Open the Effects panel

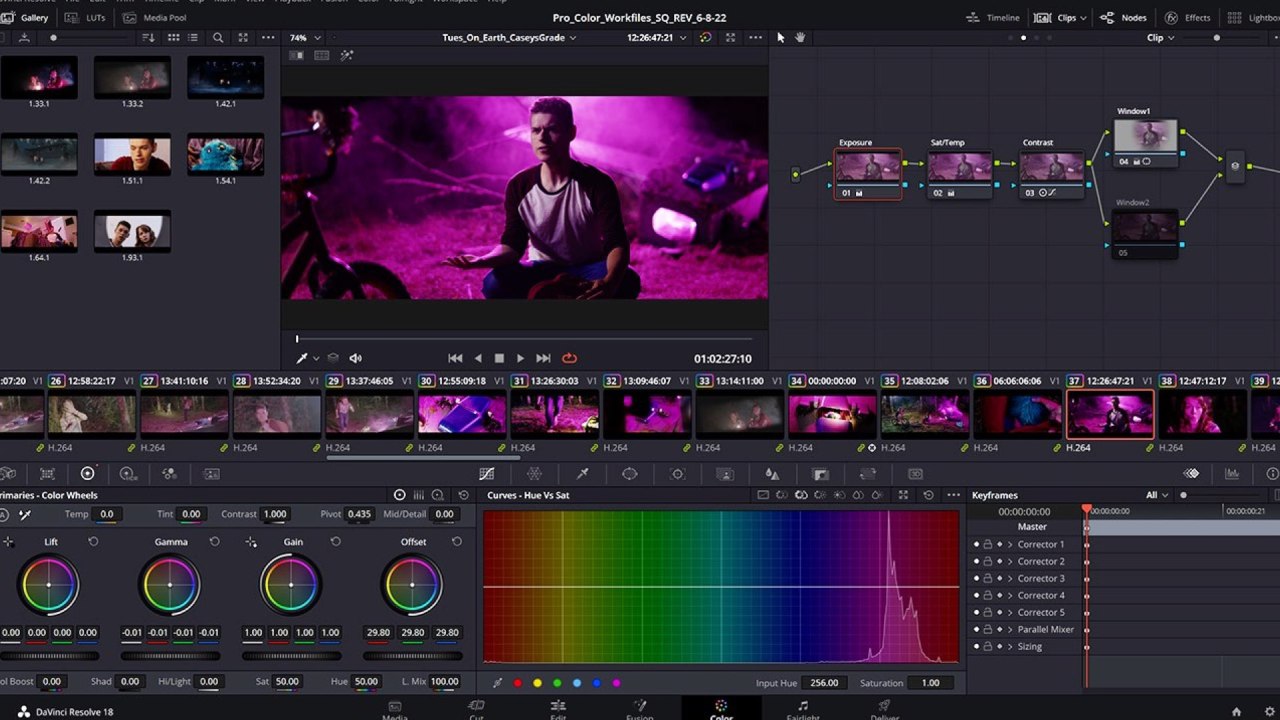[x=1187, y=18]
